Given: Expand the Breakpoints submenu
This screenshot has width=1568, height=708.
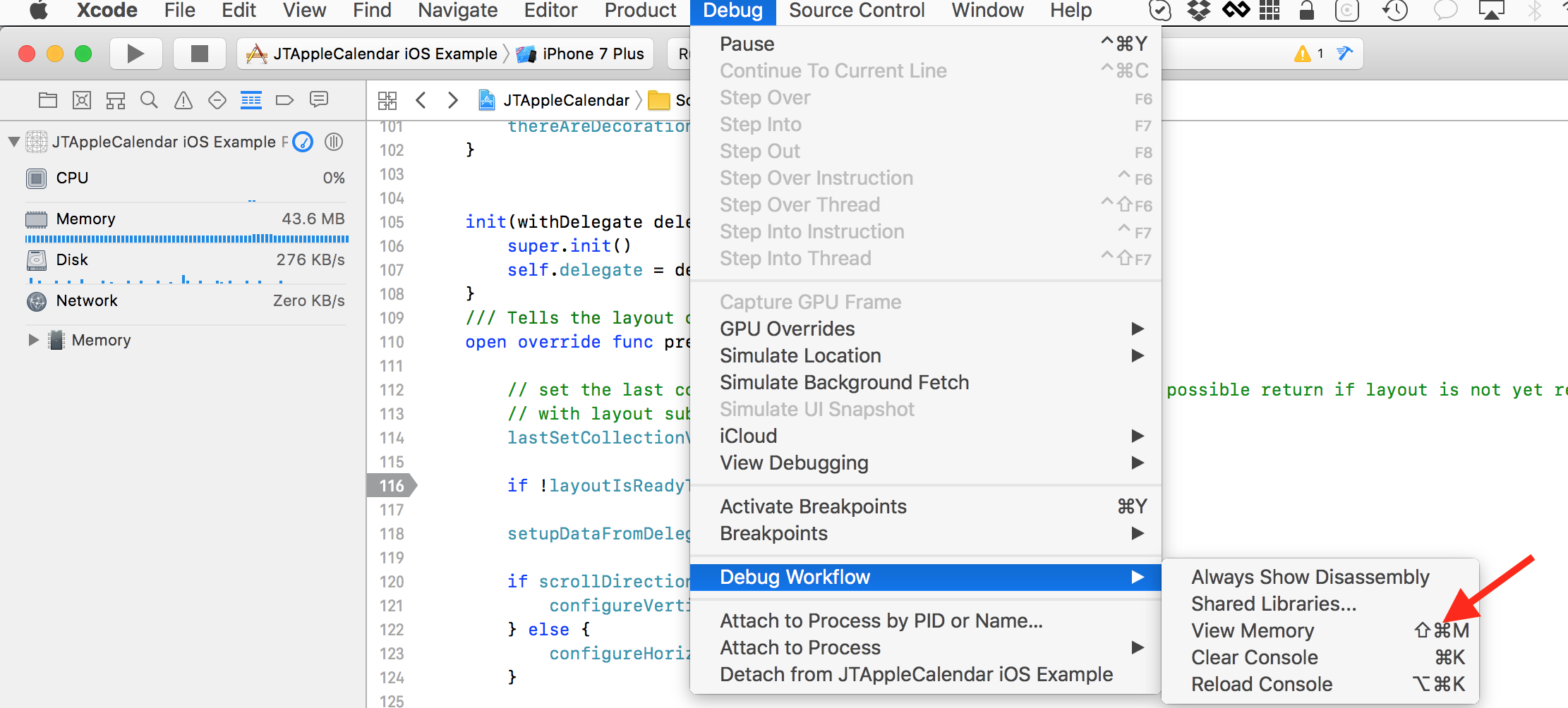Looking at the screenshot, I should pos(926,533).
